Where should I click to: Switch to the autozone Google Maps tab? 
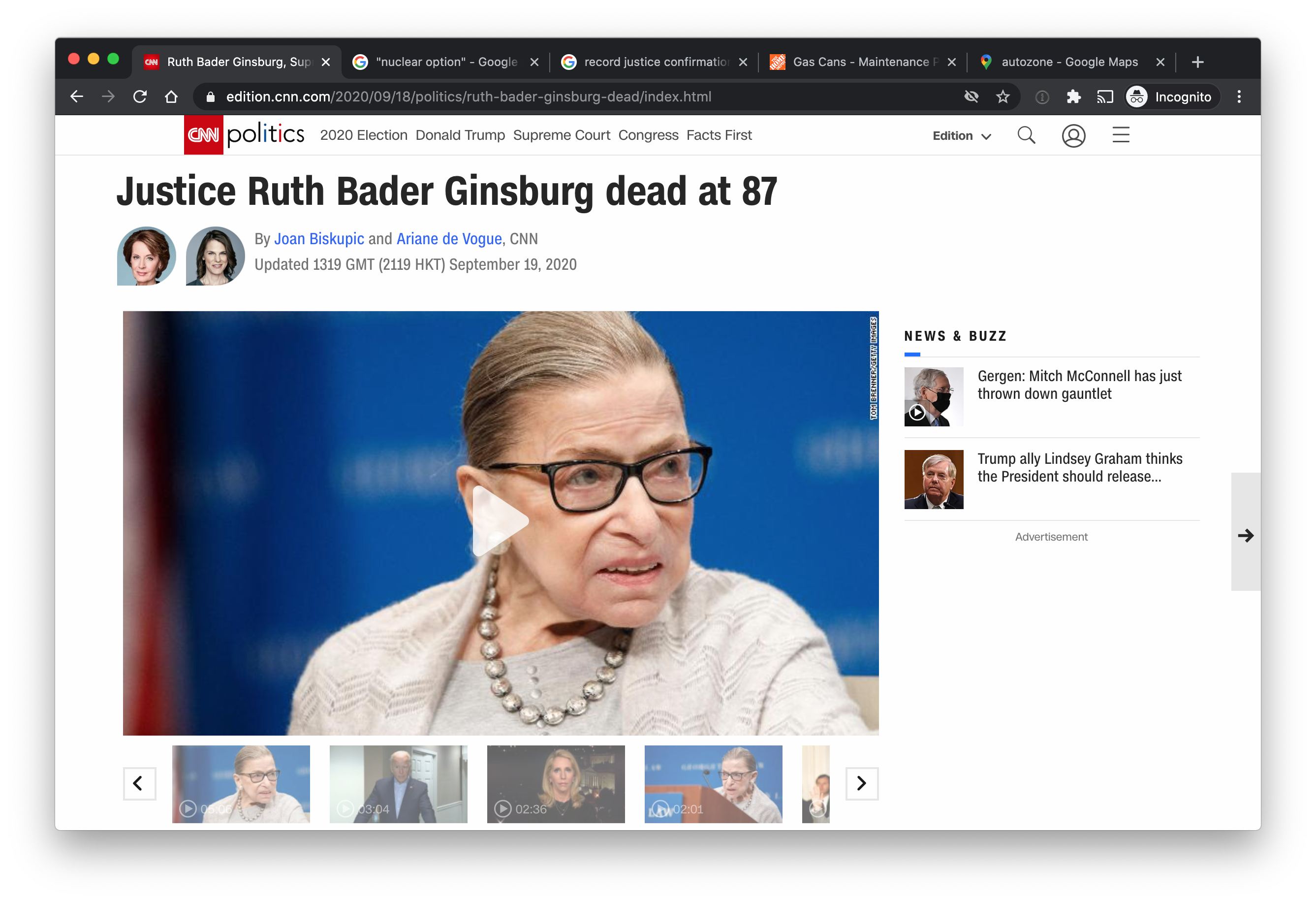pos(1071,62)
